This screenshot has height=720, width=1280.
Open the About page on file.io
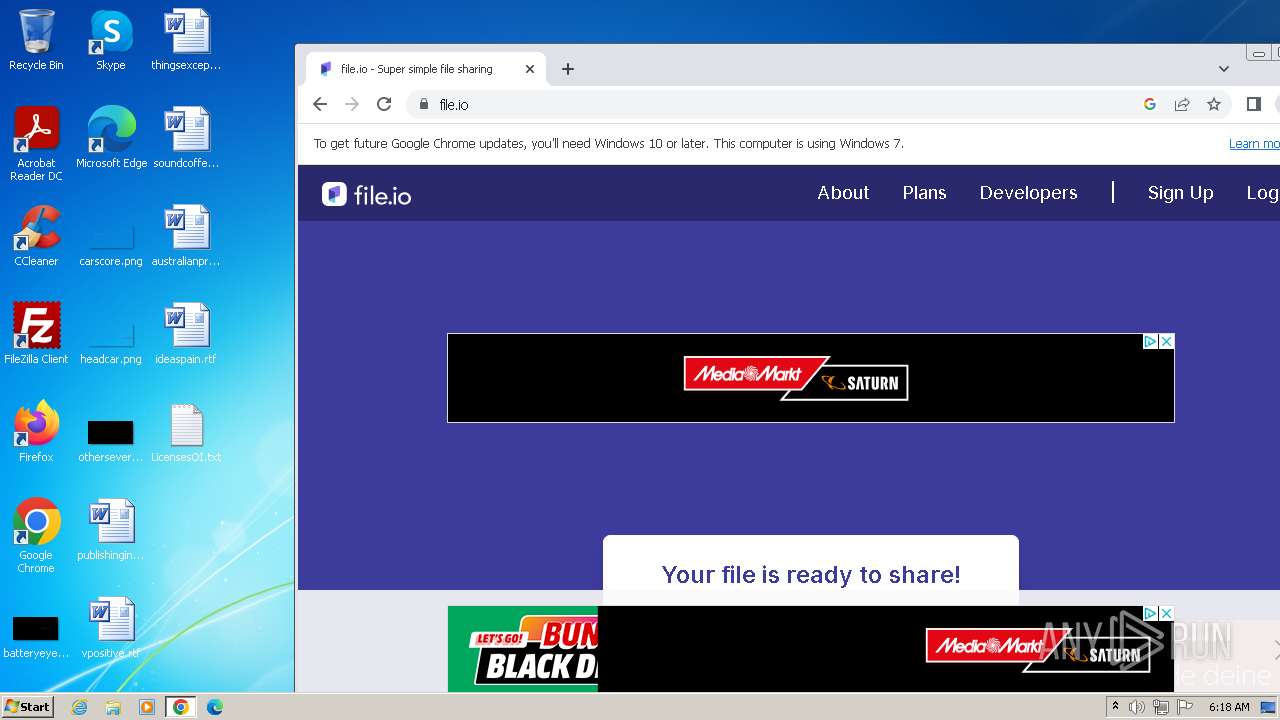point(843,193)
